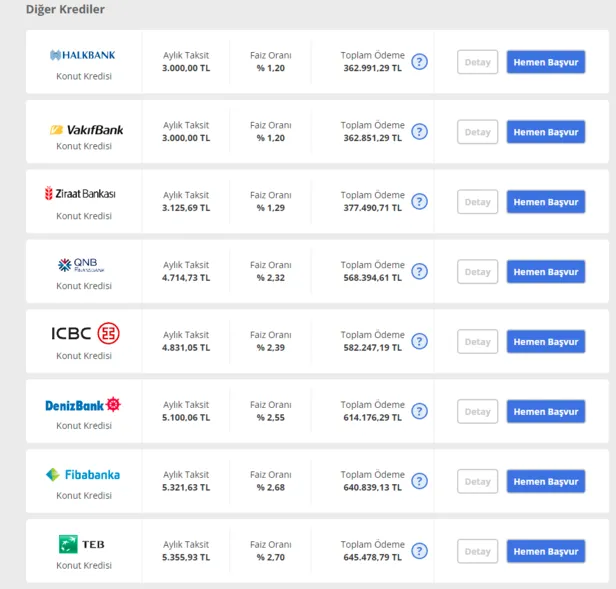This screenshot has height=589, width=616.
Task: Select total payment 640.839,13 TL
Action: [372, 488]
